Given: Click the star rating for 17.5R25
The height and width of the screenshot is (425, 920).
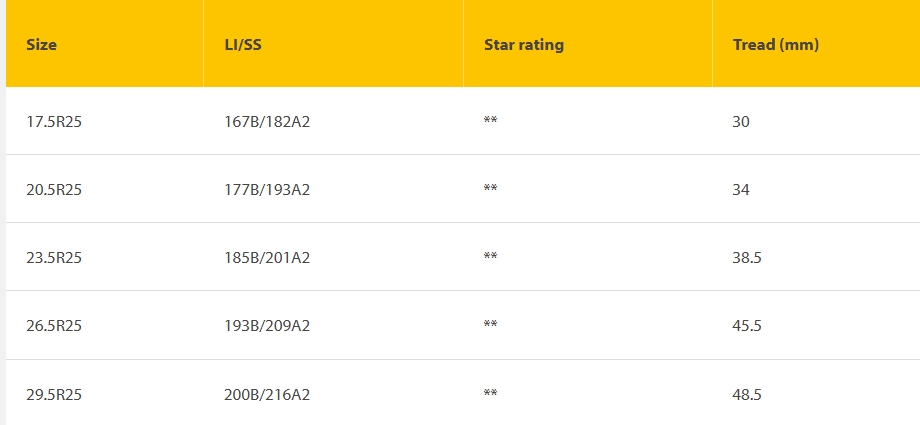Looking at the screenshot, I should 491,120.
